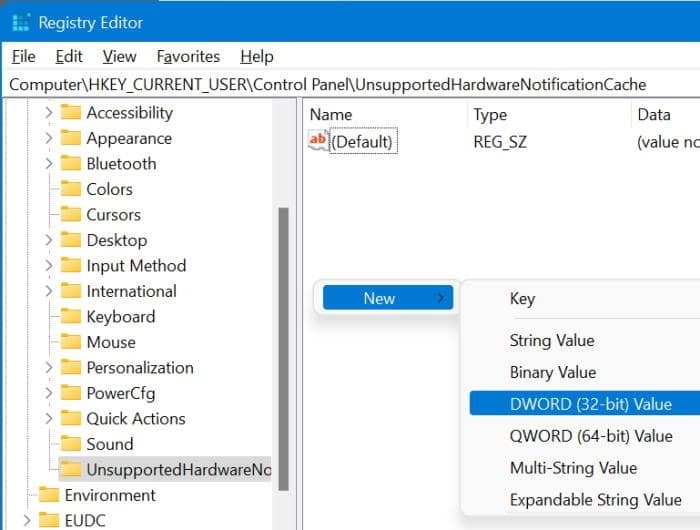Expand the Appearance key

(x=49, y=138)
